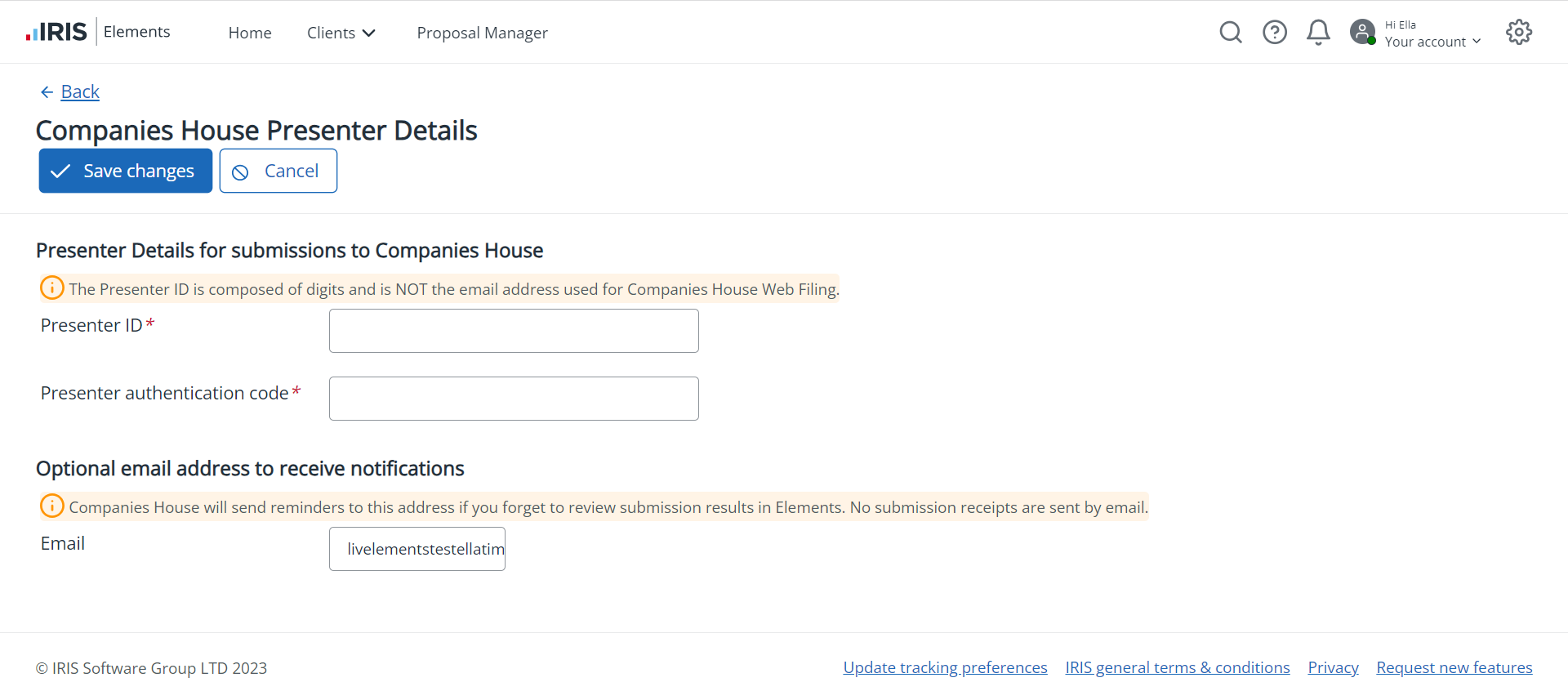Open settings with the gear icon
Image resolution: width=1568 pixels, height=700 pixels.
1518,32
